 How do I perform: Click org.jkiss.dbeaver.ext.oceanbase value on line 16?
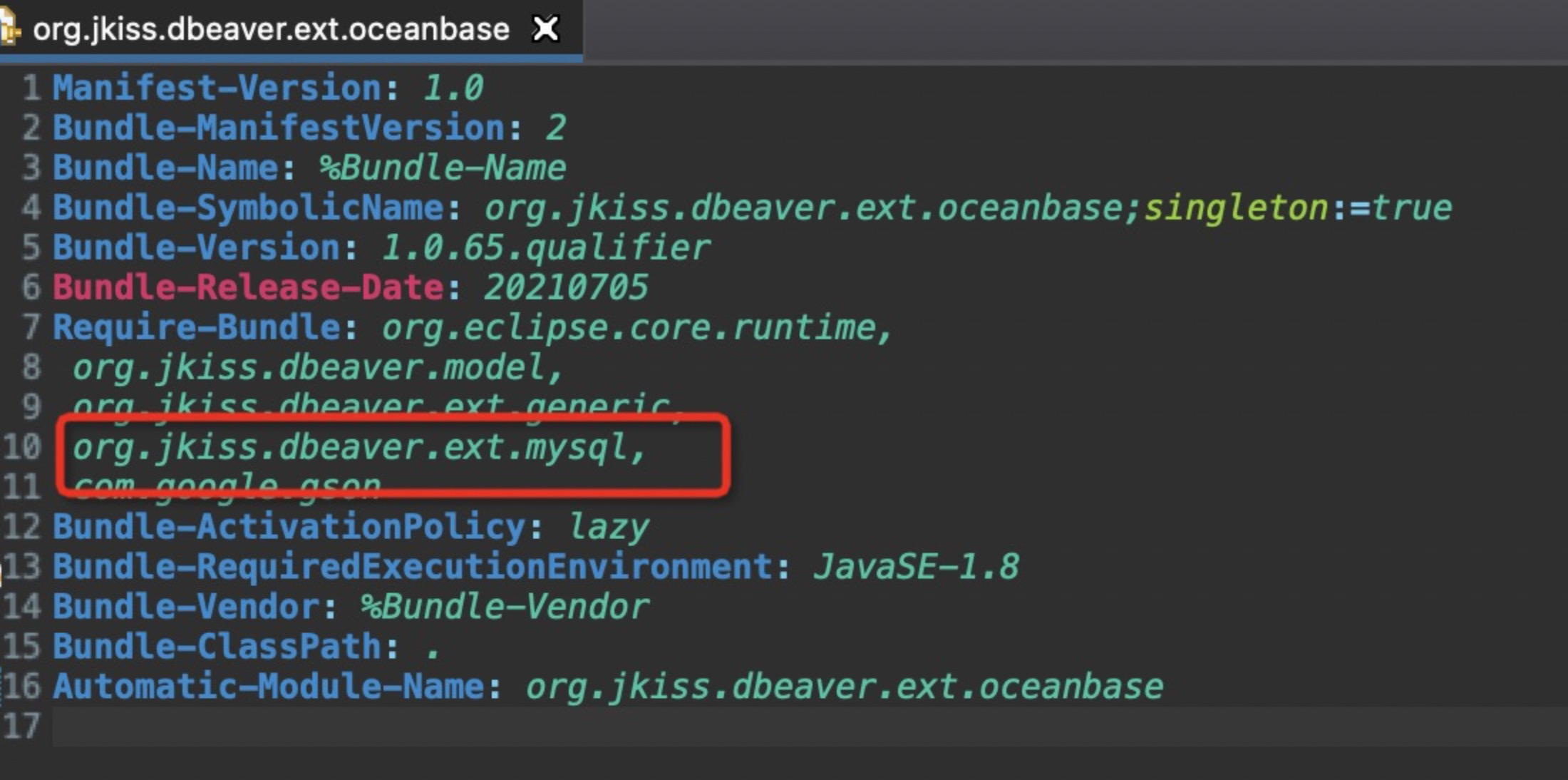pos(845,687)
